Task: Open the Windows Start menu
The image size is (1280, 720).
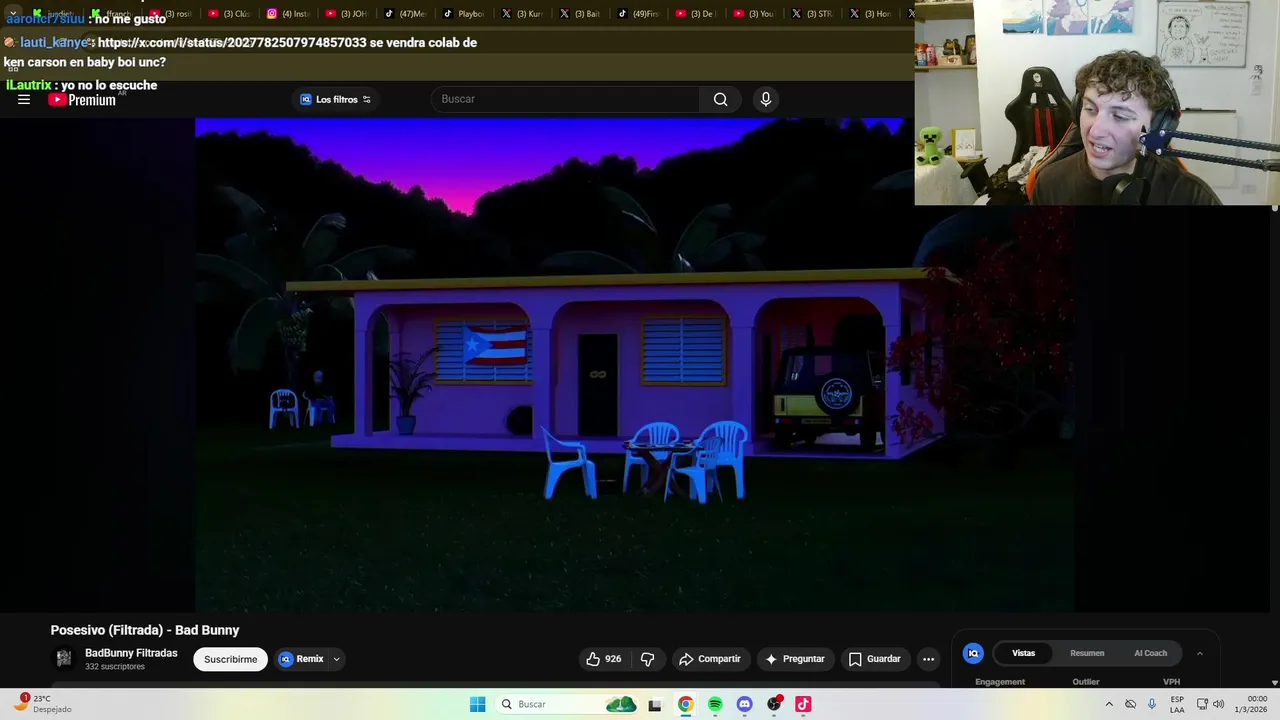Action: (x=477, y=704)
